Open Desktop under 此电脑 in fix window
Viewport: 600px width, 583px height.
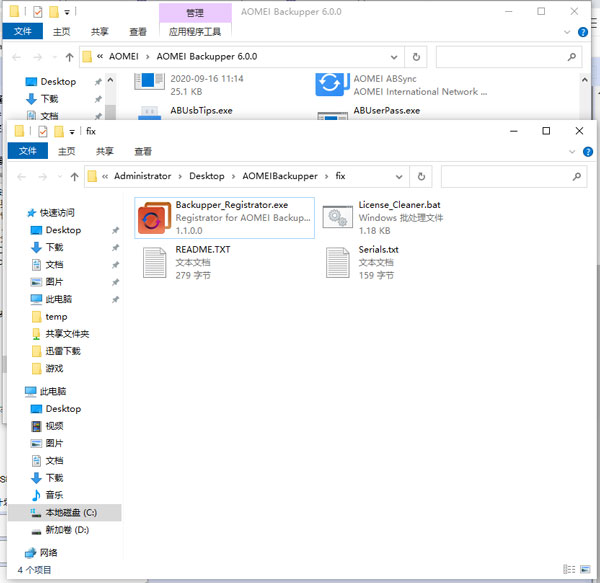click(56, 409)
